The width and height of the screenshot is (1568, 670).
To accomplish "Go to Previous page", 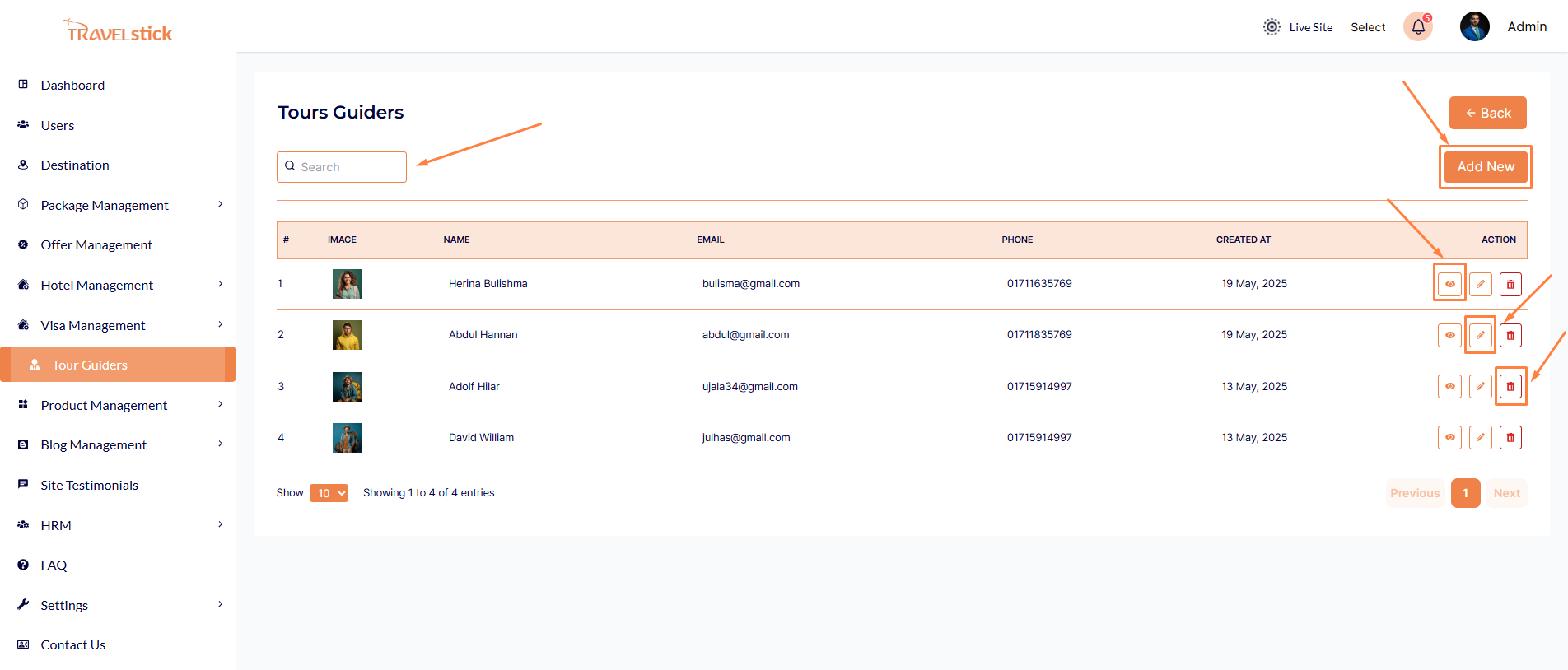I will (1415, 493).
